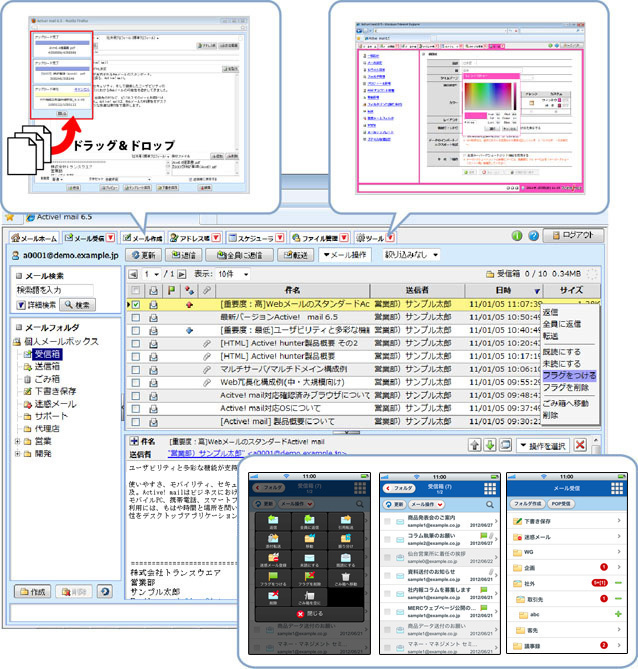638x669 pixels.
Task: Click favorites star icon beside browser tab
Action: [9, 217]
